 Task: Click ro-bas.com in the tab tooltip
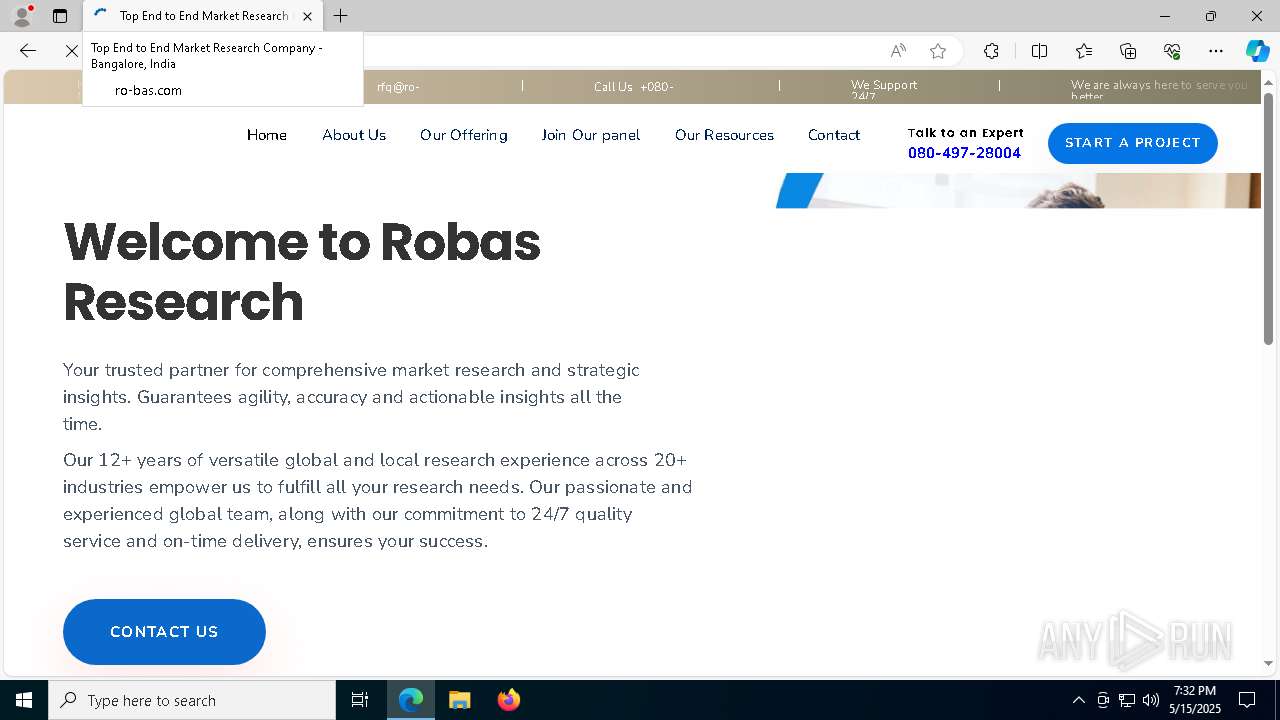(148, 90)
